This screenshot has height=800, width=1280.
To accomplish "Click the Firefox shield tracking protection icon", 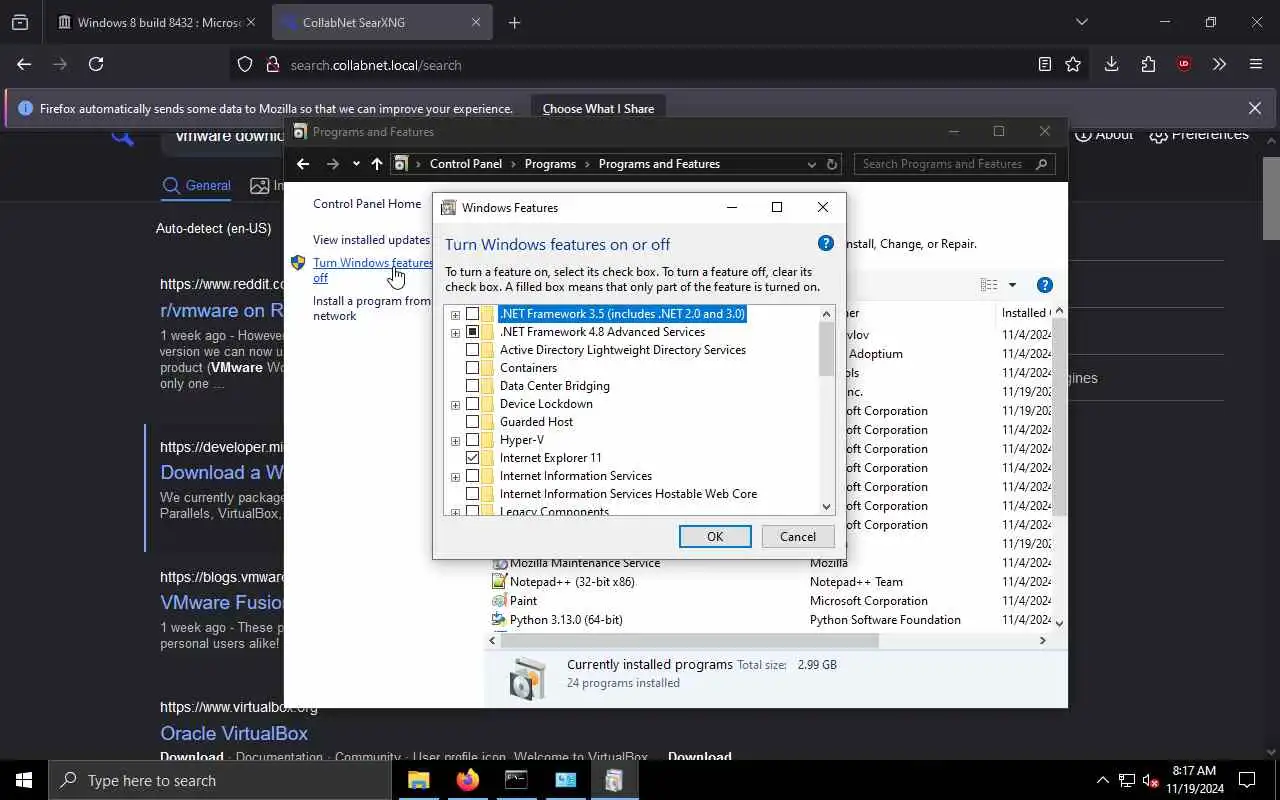I will point(245,64).
